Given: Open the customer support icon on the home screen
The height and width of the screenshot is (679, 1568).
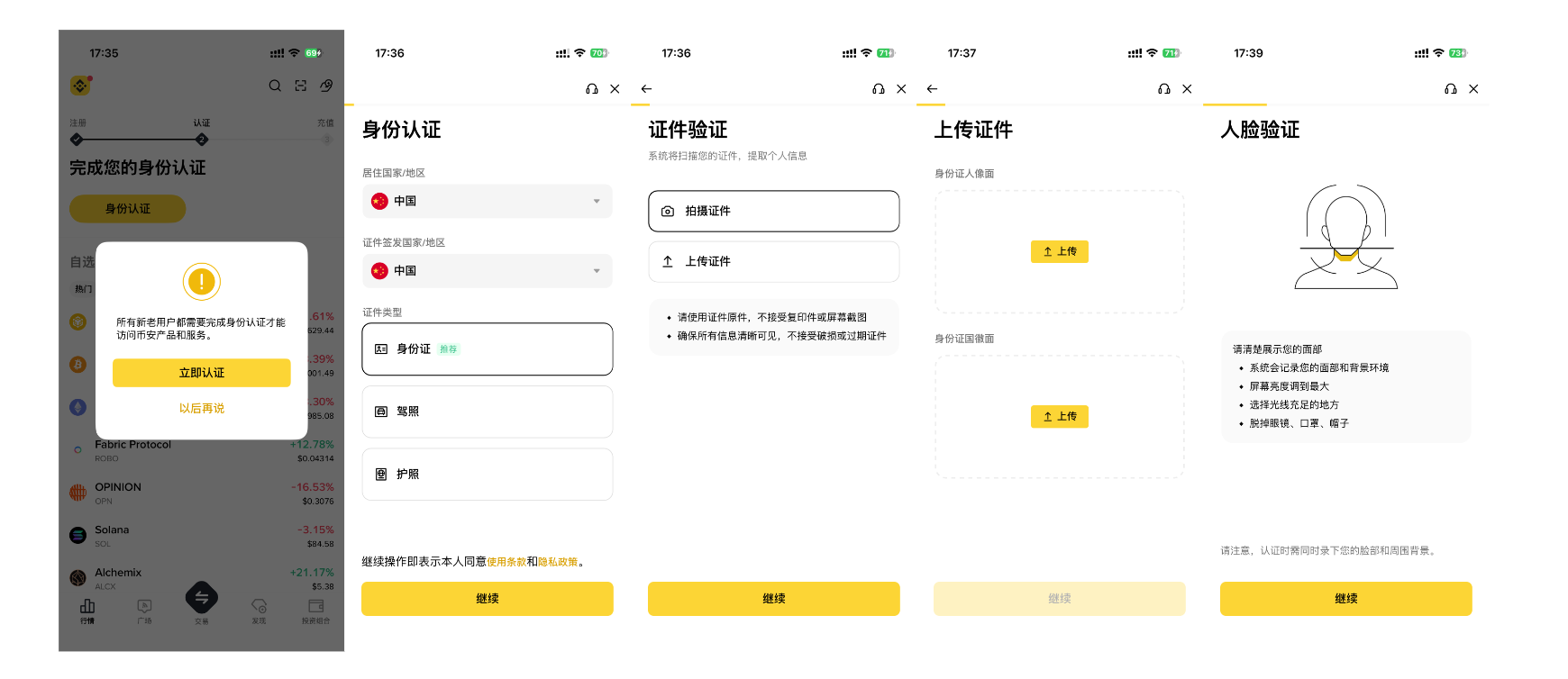Looking at the screenshot, I should click(326, 86).
